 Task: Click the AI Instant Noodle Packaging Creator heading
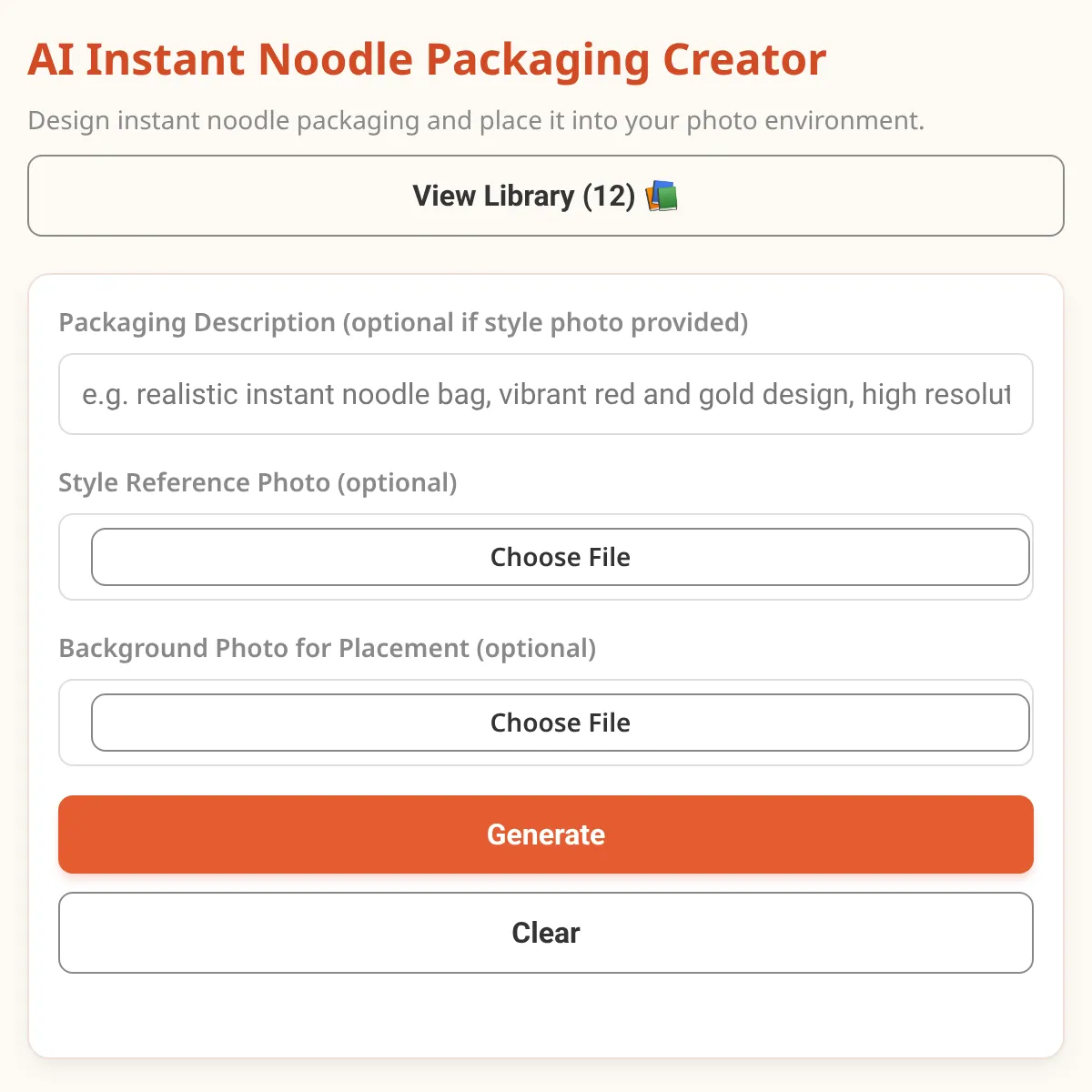[x=427, y=60]
